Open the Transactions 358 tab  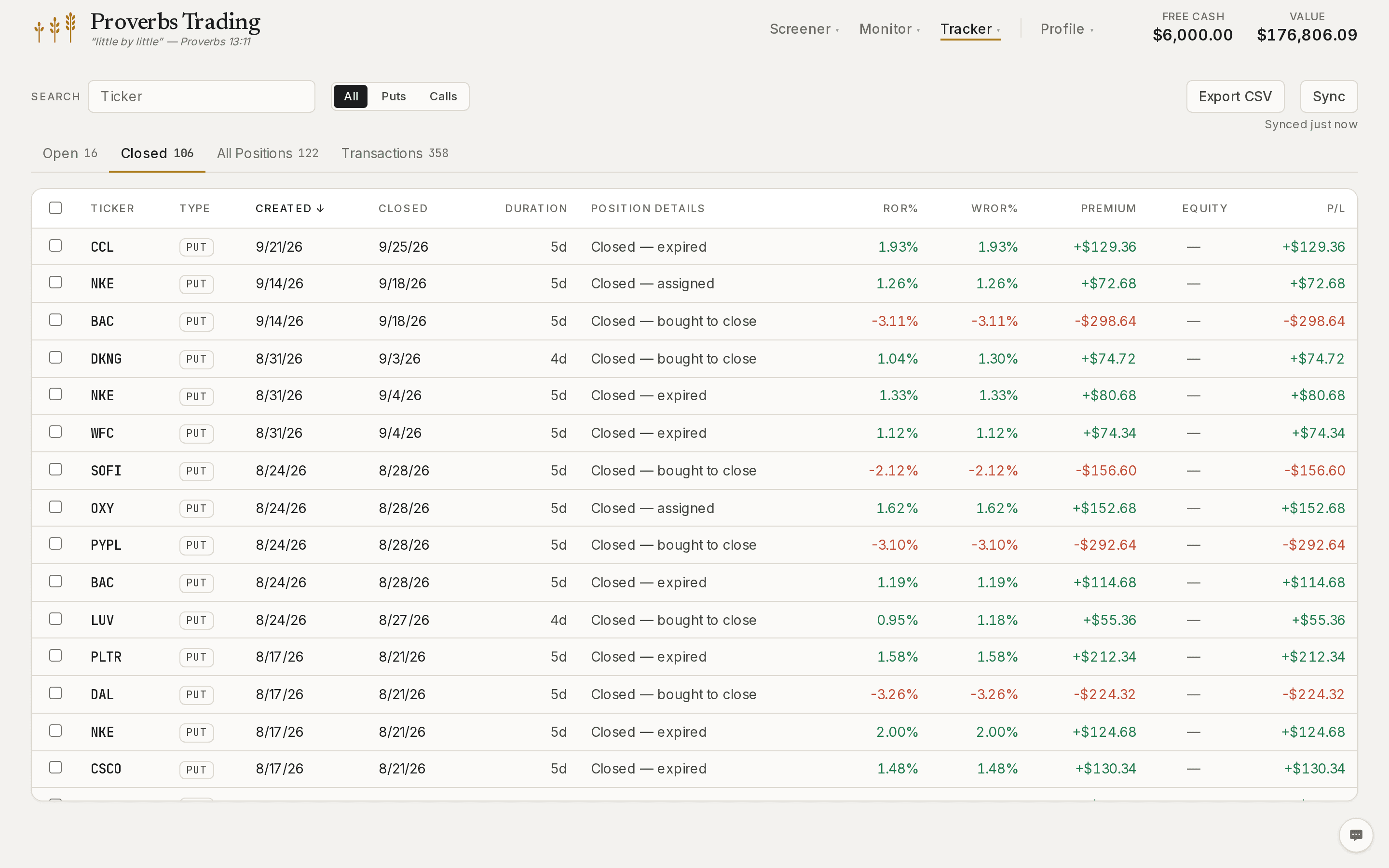[x=395, y=153]
